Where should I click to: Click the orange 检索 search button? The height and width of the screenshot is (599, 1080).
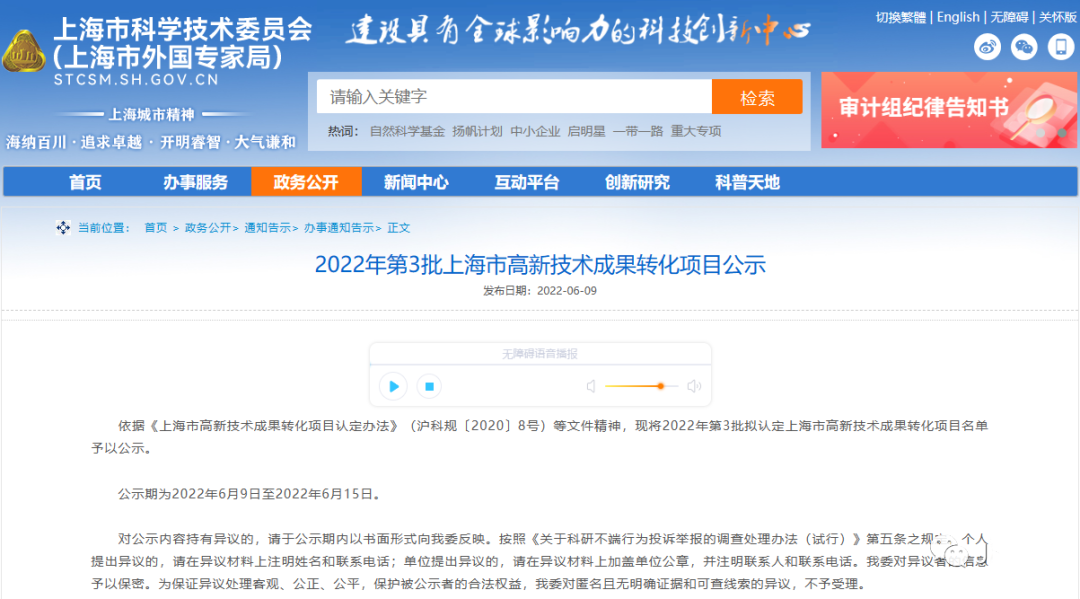757,97
